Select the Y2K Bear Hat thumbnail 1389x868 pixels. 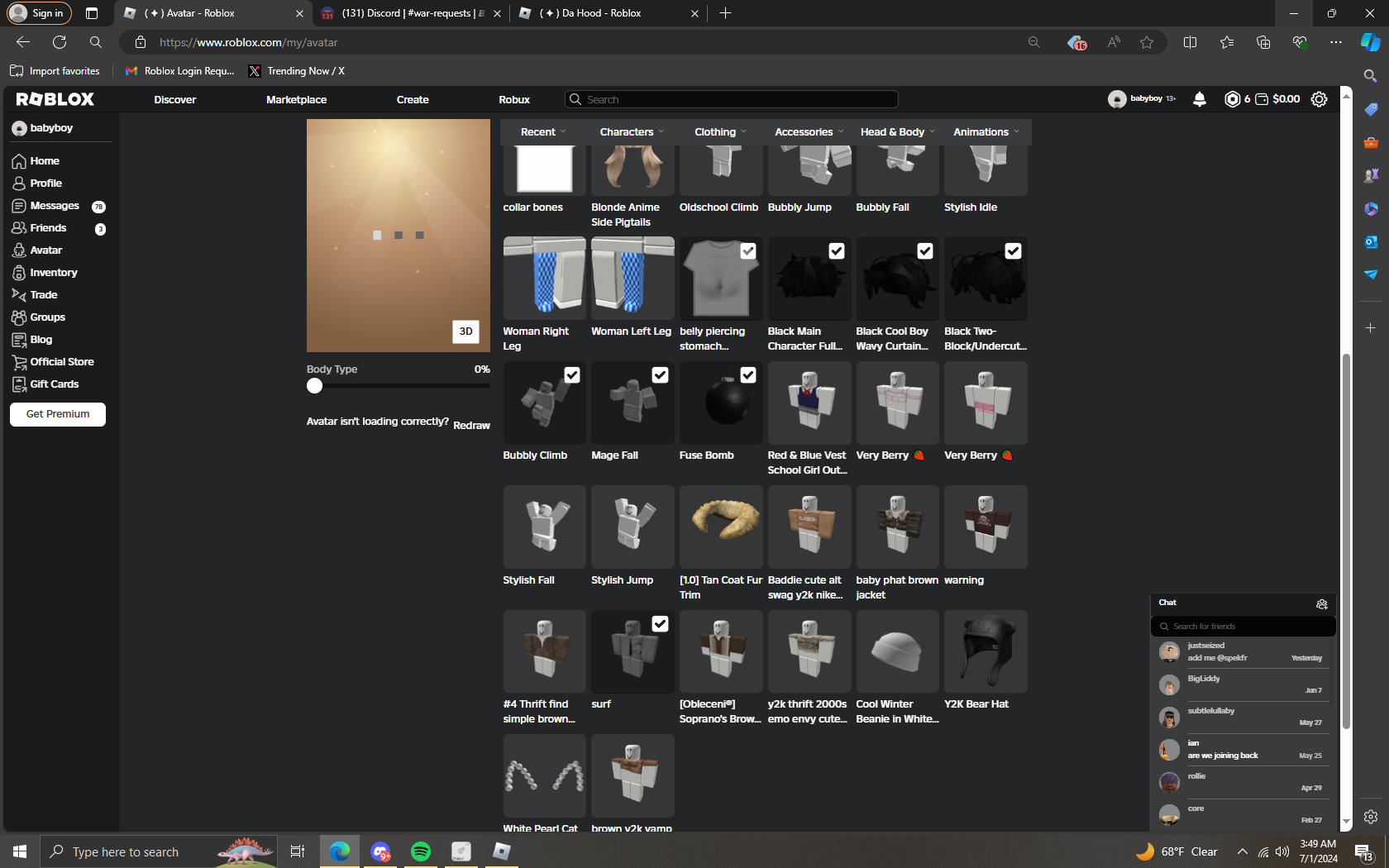coord(986,651)
